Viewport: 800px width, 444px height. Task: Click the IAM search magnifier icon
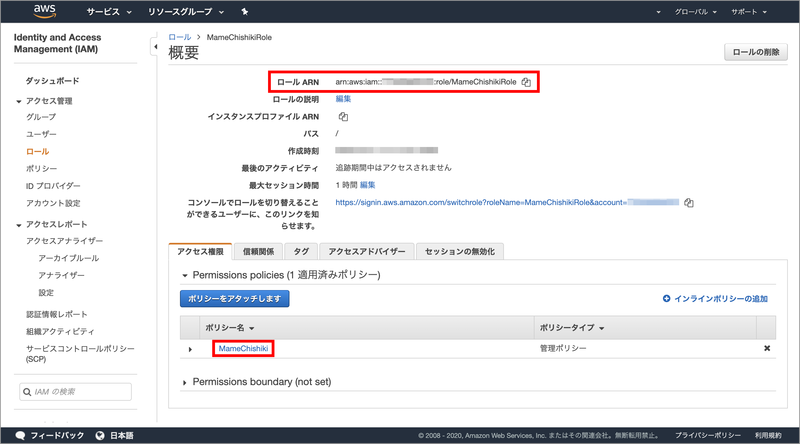pyautogui.click(x=27, y=392)
